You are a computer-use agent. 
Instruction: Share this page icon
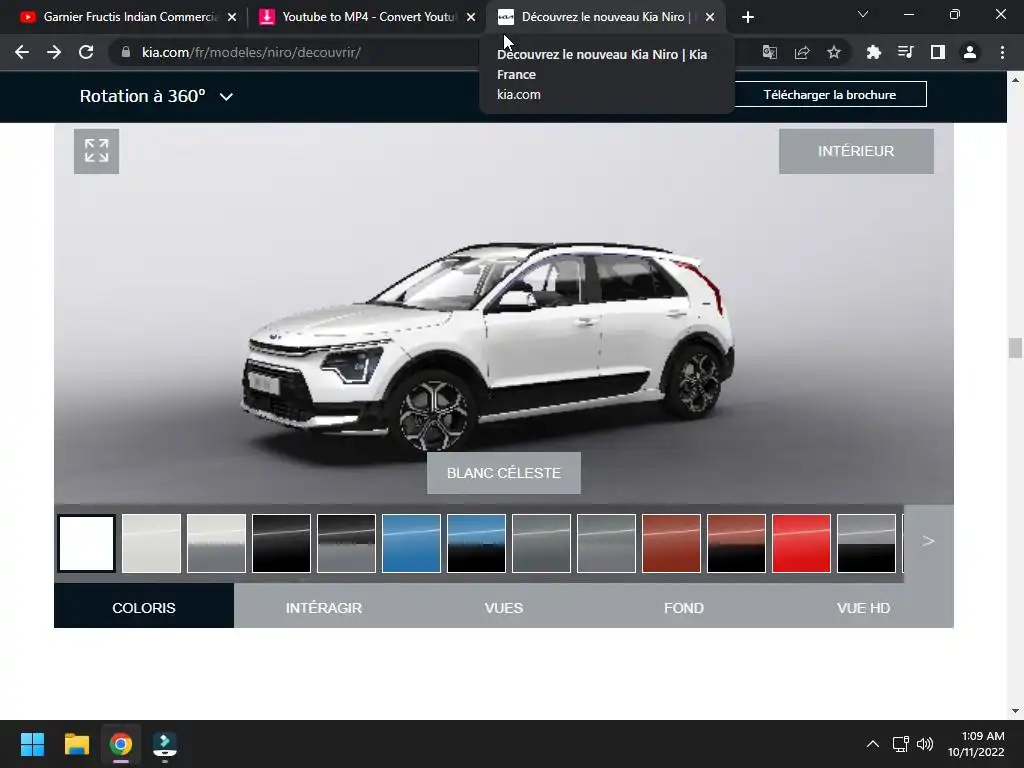pyautogui.click(x=802, y=52)
